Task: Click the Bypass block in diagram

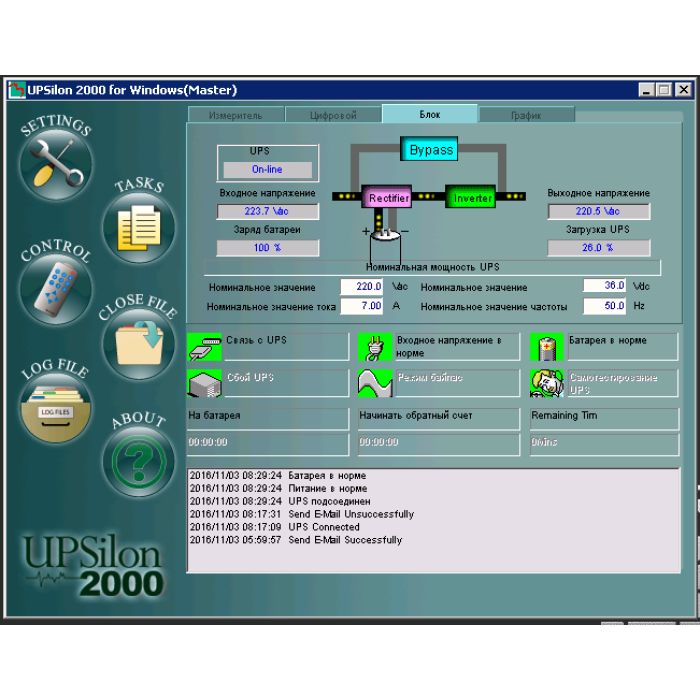Action: pos(431,150)
